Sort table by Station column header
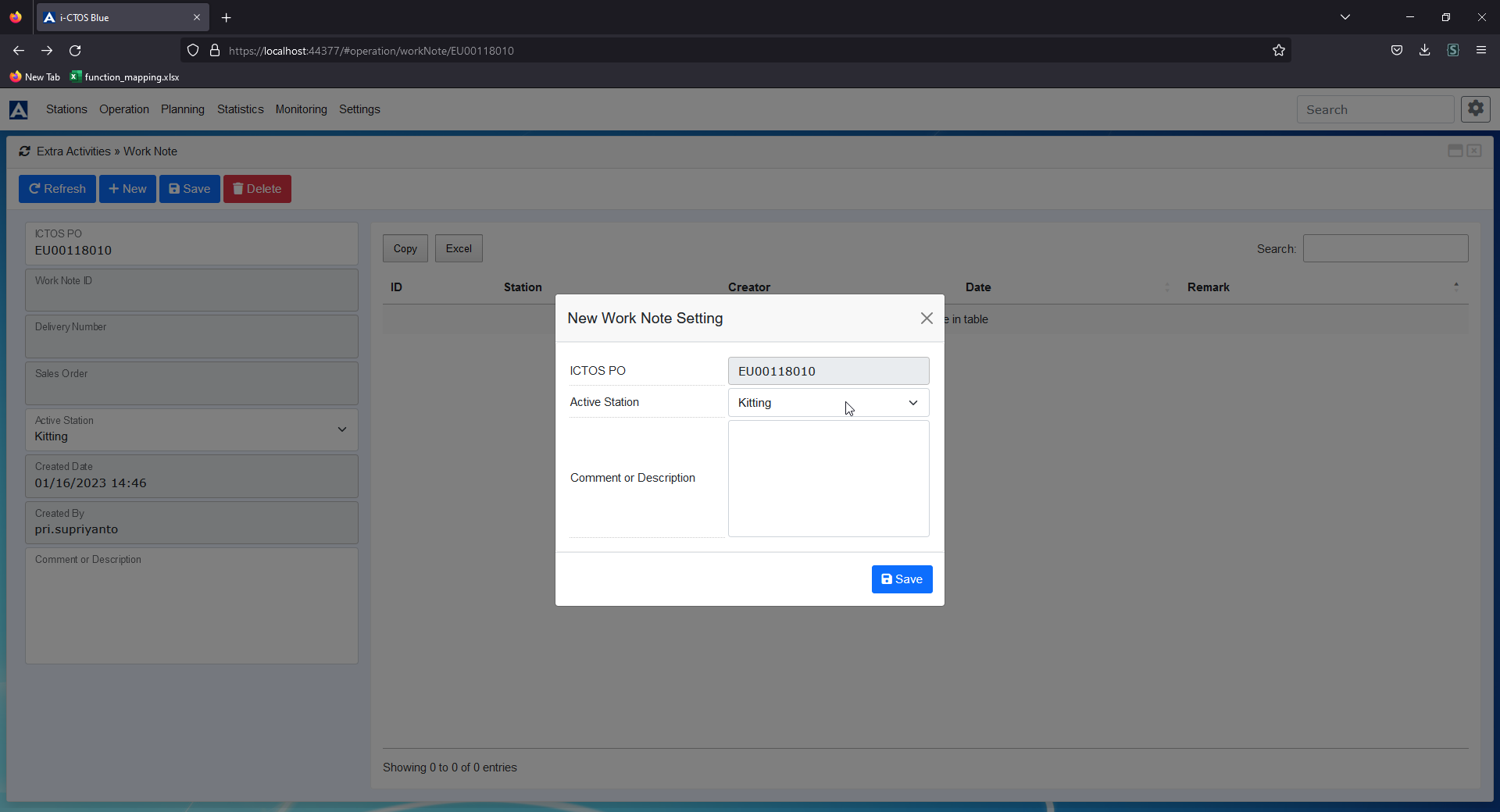The width and height of the screenshot is (1500, 812). 523,287
